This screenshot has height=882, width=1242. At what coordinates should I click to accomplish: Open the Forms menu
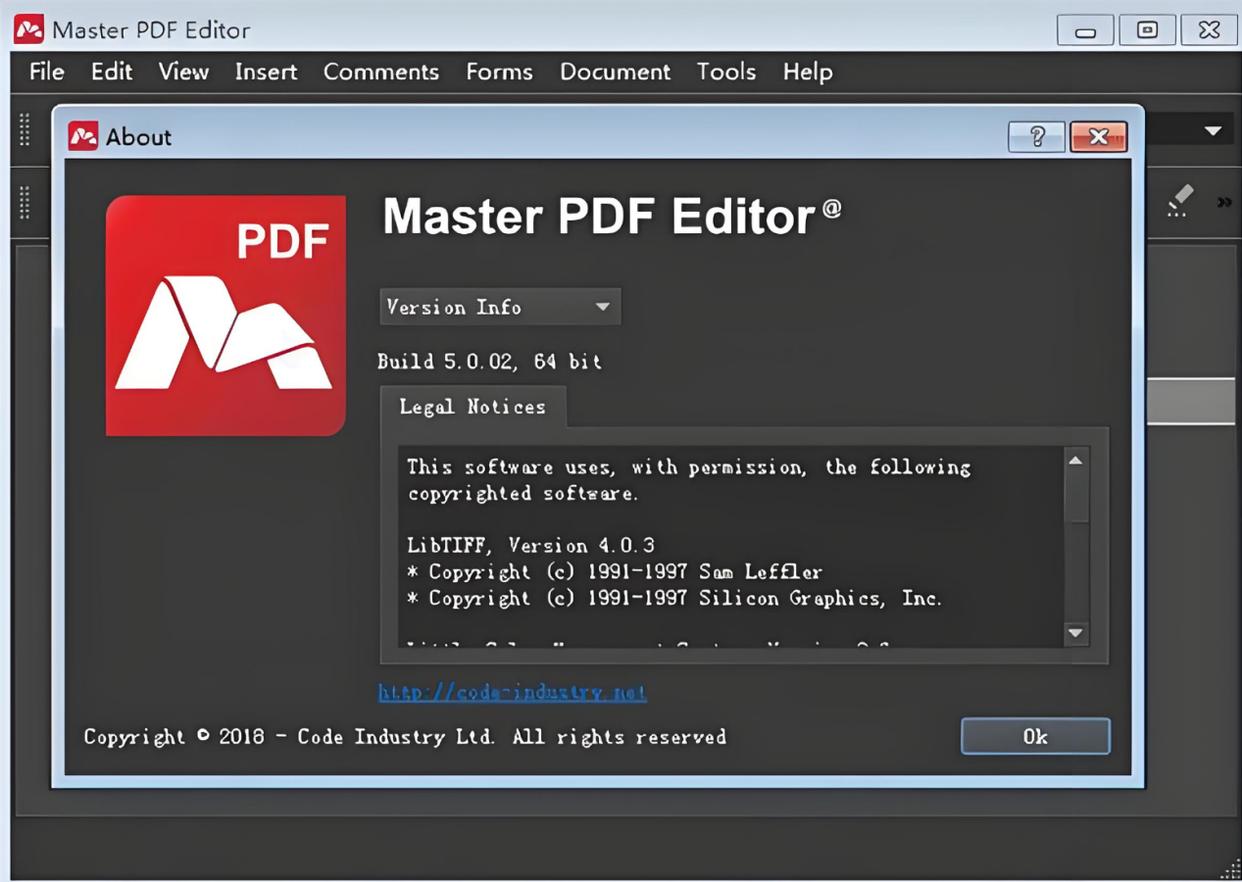click(x=499, y=72)
